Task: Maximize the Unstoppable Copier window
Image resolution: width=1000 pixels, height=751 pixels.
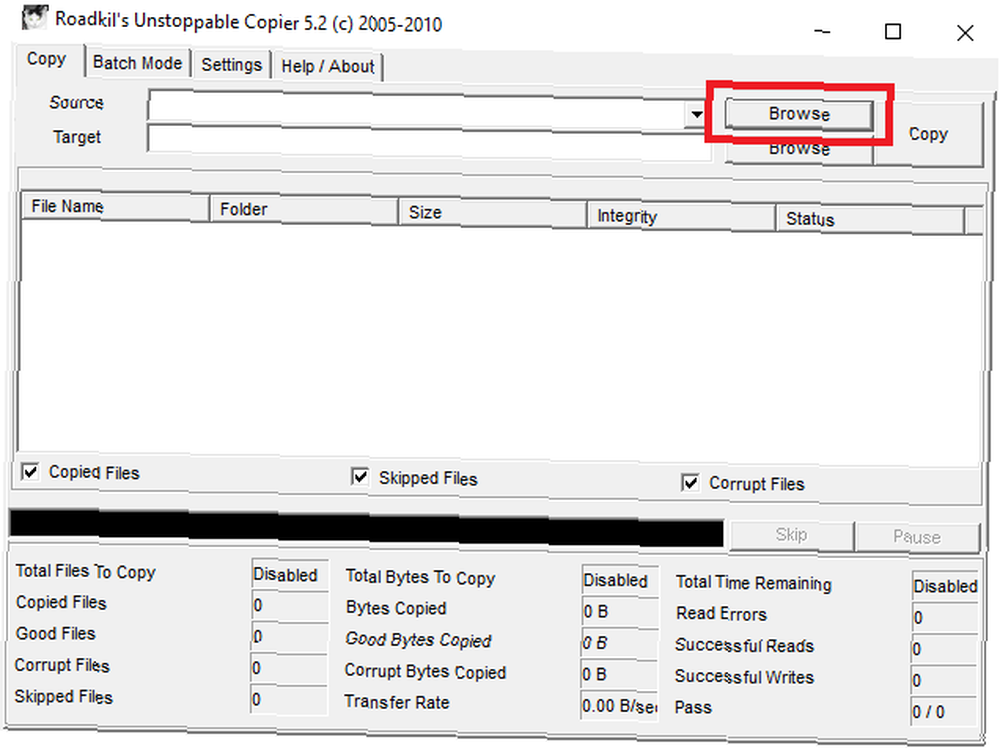Action: click(893, 31)
